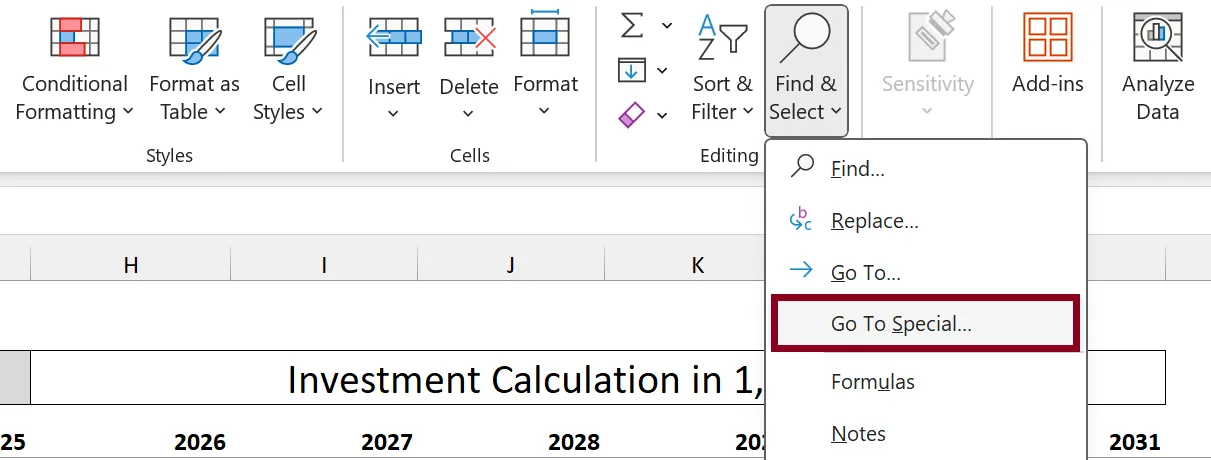The image size is (1211, 460).
Task: Click the Fill down icon
Action: pyautogui.click(x=632, y=70)
